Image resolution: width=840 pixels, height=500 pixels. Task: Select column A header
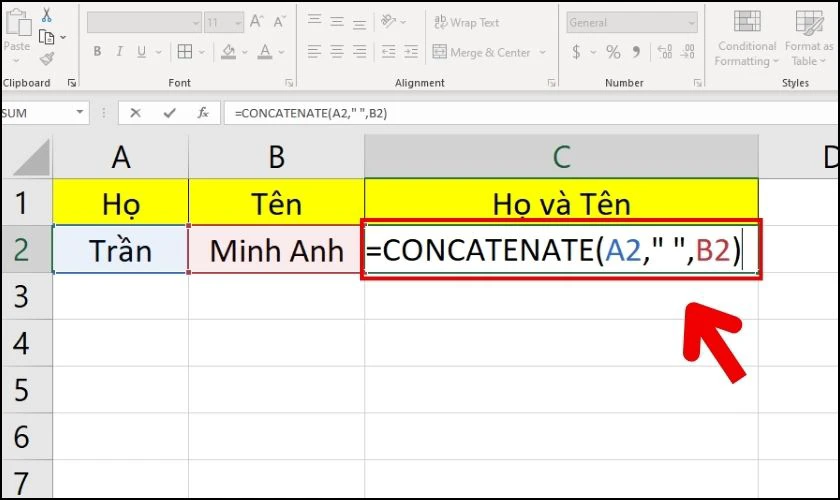(x=121, y=156)
